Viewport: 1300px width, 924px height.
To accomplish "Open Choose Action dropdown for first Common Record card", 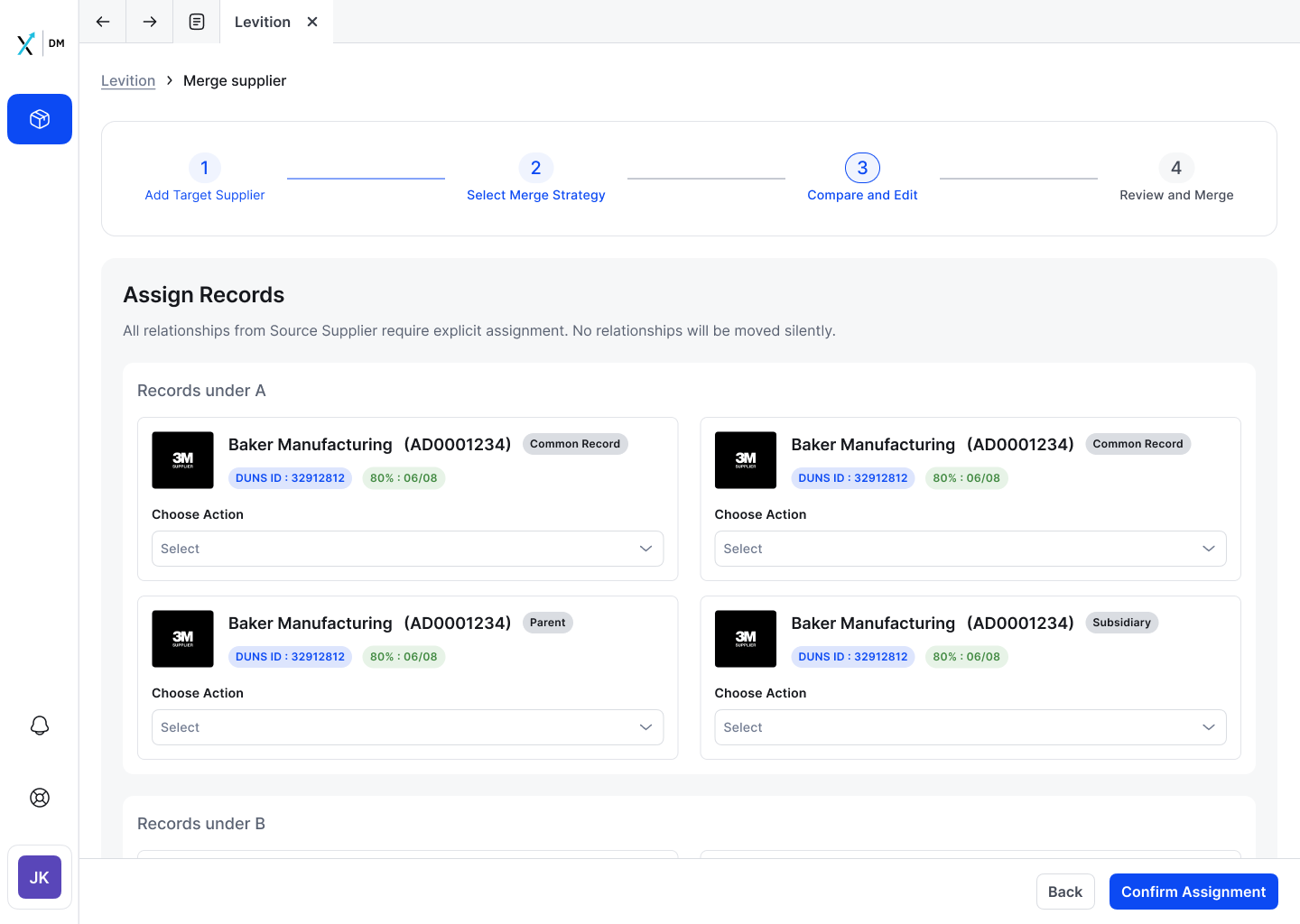I will point(408,549).
